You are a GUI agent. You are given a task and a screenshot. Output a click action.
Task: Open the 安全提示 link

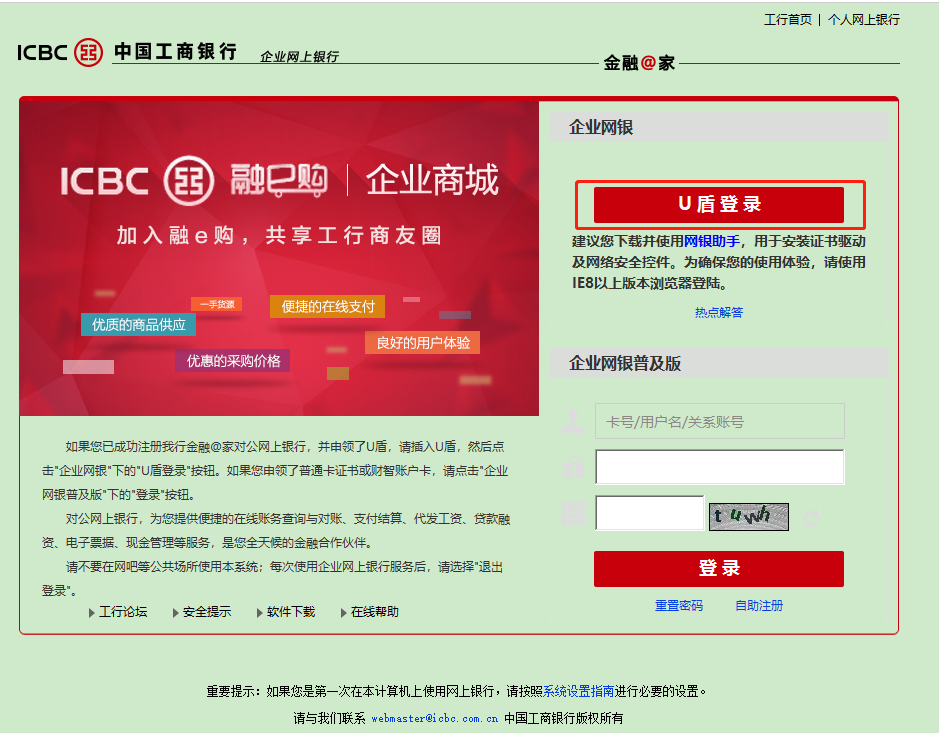(x=207, y=611)
